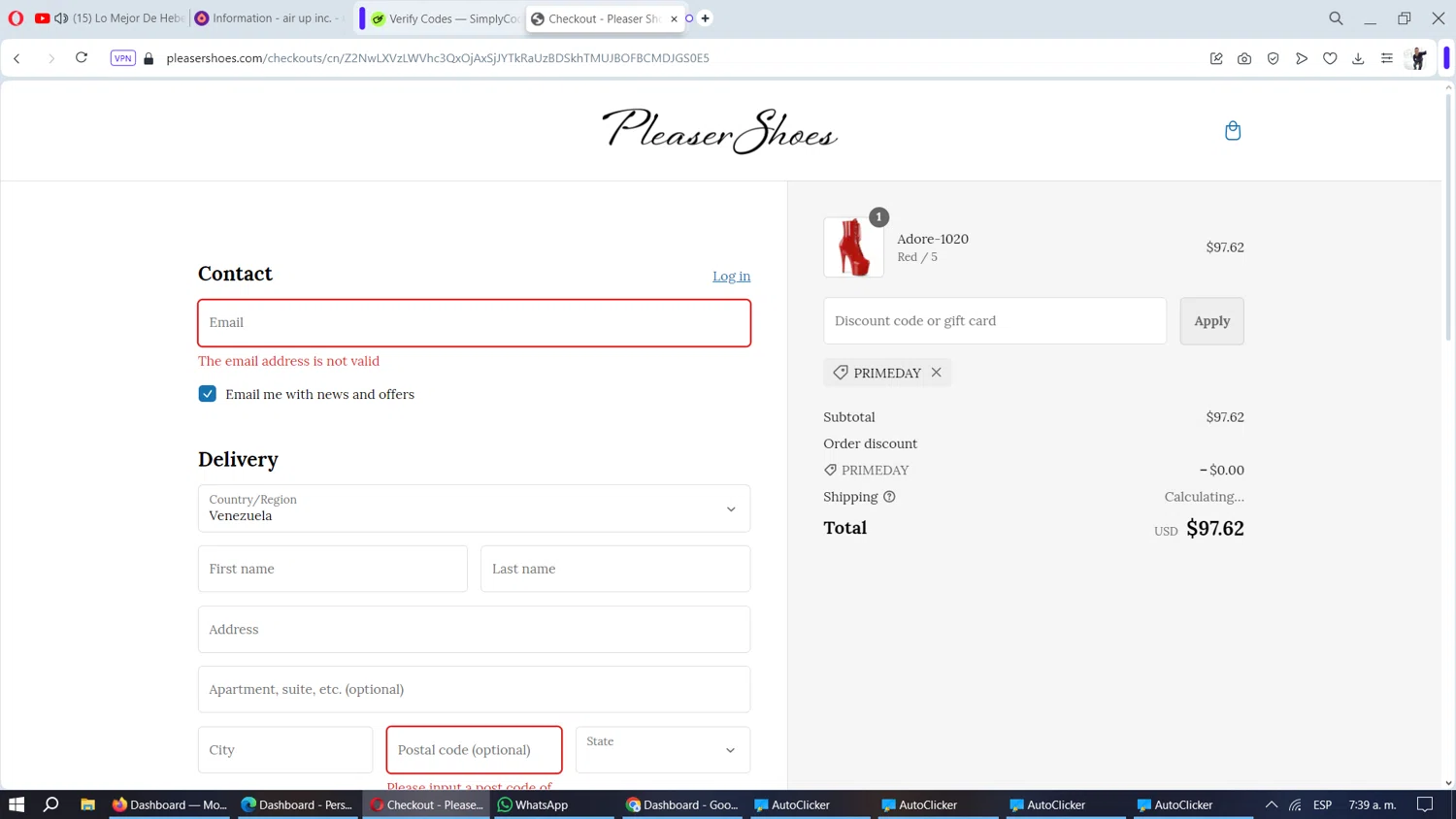
Task: Open Dashboard Firefox taskbar item
Action: [170, 804]
